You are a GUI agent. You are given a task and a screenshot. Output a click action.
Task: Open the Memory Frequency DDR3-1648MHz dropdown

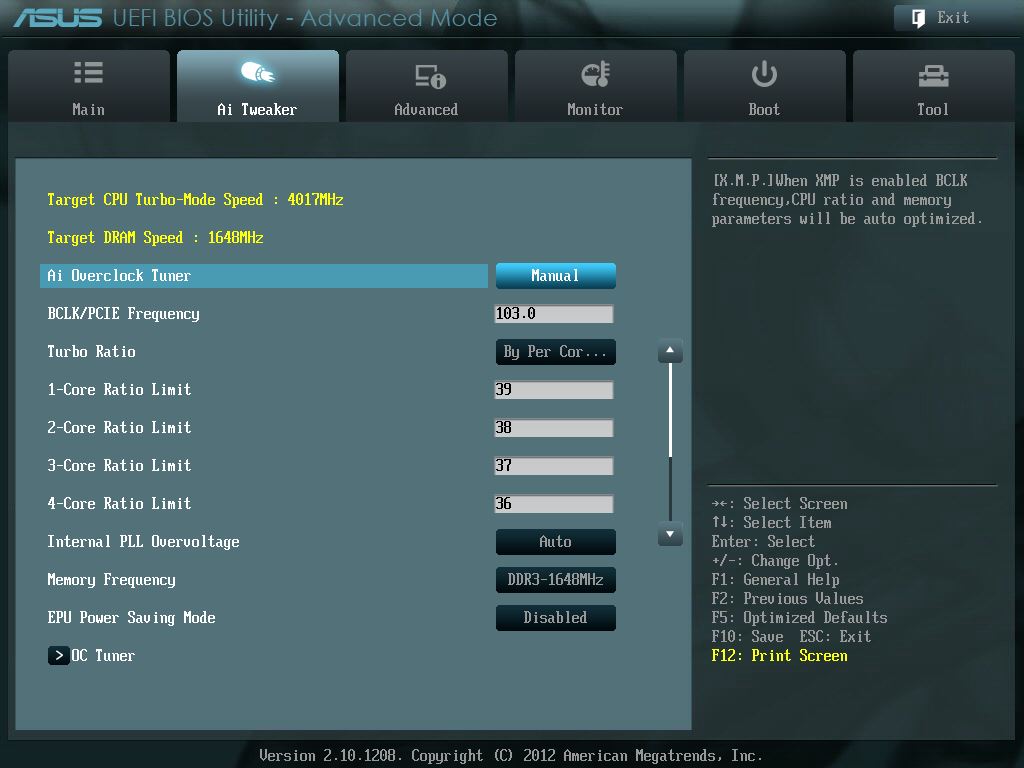click(556, 579)
